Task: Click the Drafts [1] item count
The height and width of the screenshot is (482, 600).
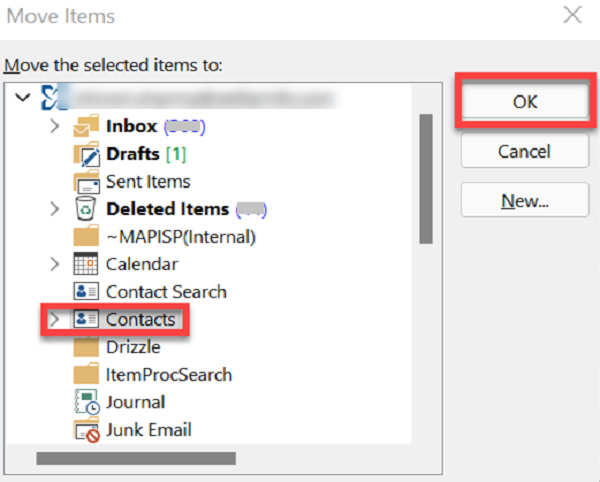Action: tap(176, 154)
